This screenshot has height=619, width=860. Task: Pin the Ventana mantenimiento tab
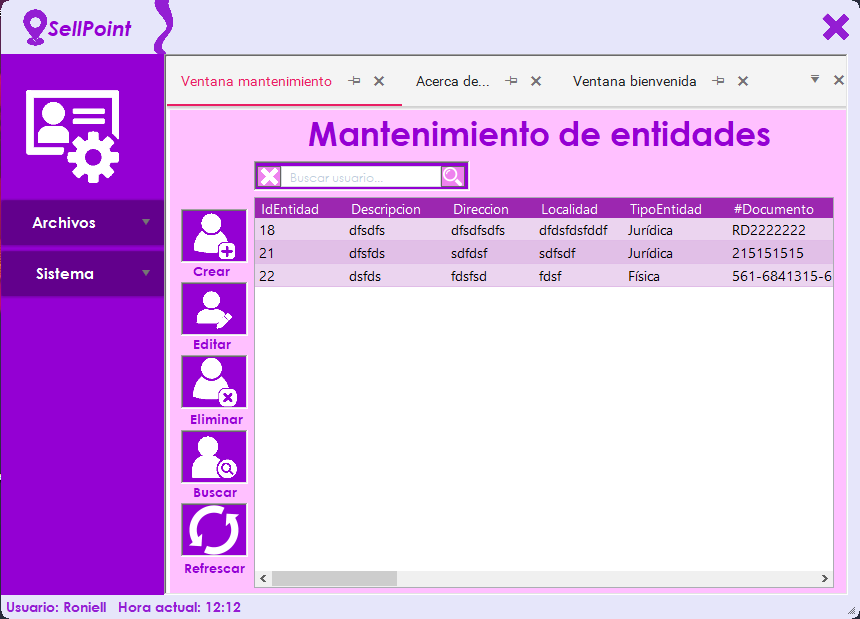(x=354, y=81)
